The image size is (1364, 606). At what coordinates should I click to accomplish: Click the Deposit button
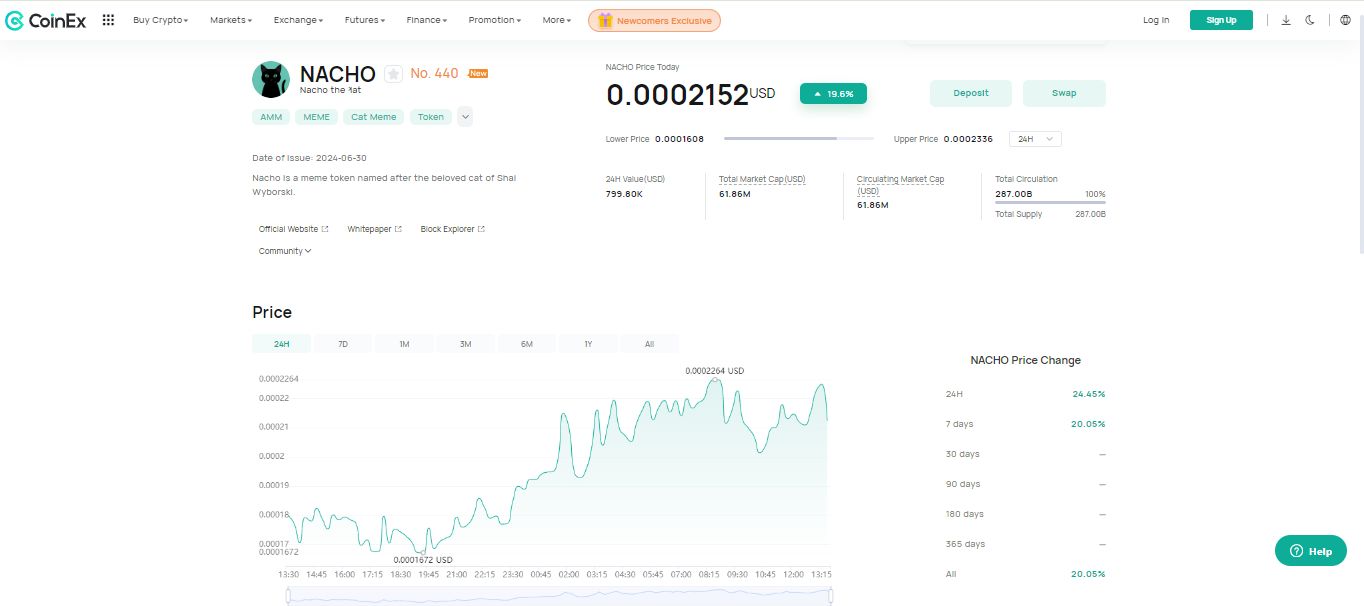(971, 93)
